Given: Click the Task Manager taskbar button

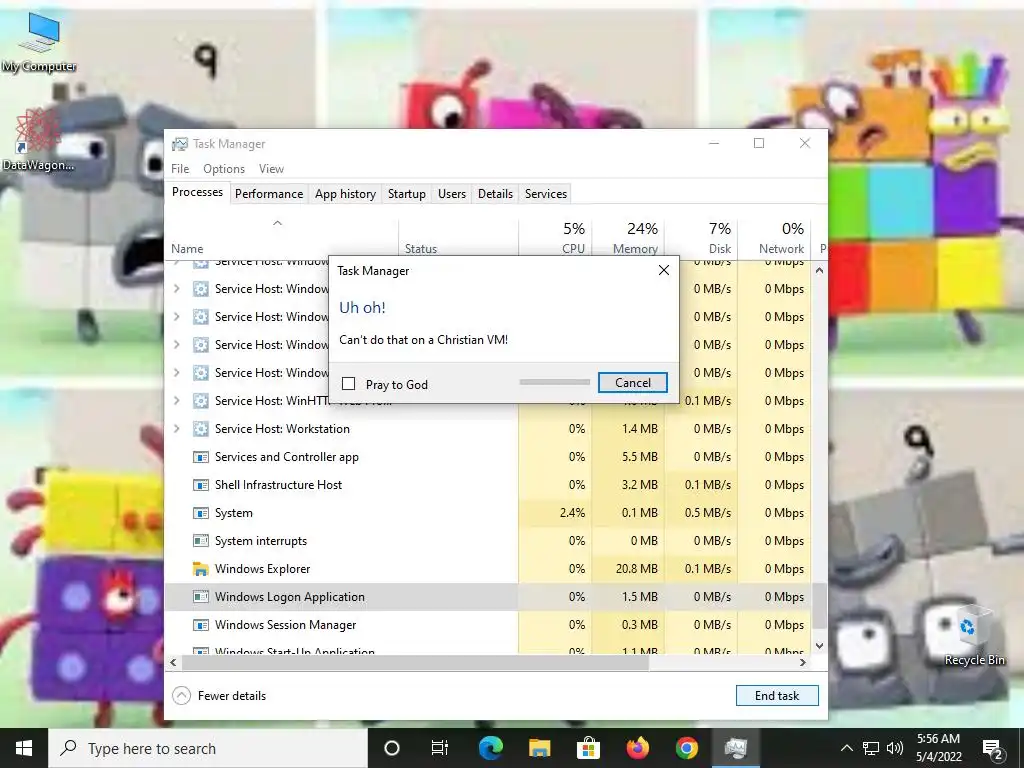Looking at the screenshot, I should pyautogui.click(x=735, y=748).
